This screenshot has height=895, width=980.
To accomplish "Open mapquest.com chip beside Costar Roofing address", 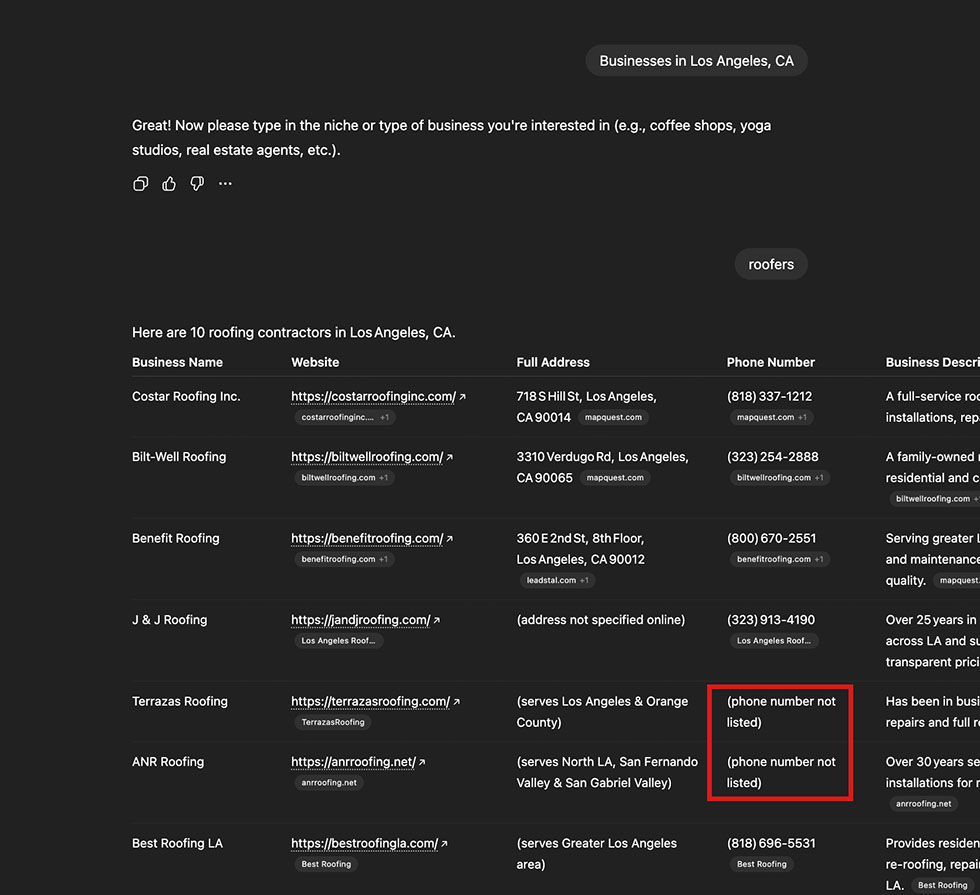I will (x=614, y=417).
